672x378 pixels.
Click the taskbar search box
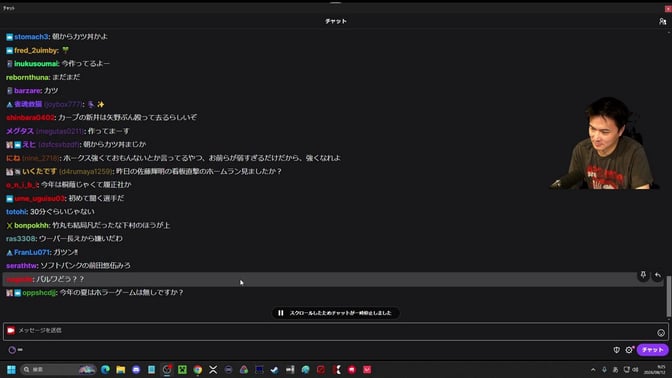pos(58,369)
